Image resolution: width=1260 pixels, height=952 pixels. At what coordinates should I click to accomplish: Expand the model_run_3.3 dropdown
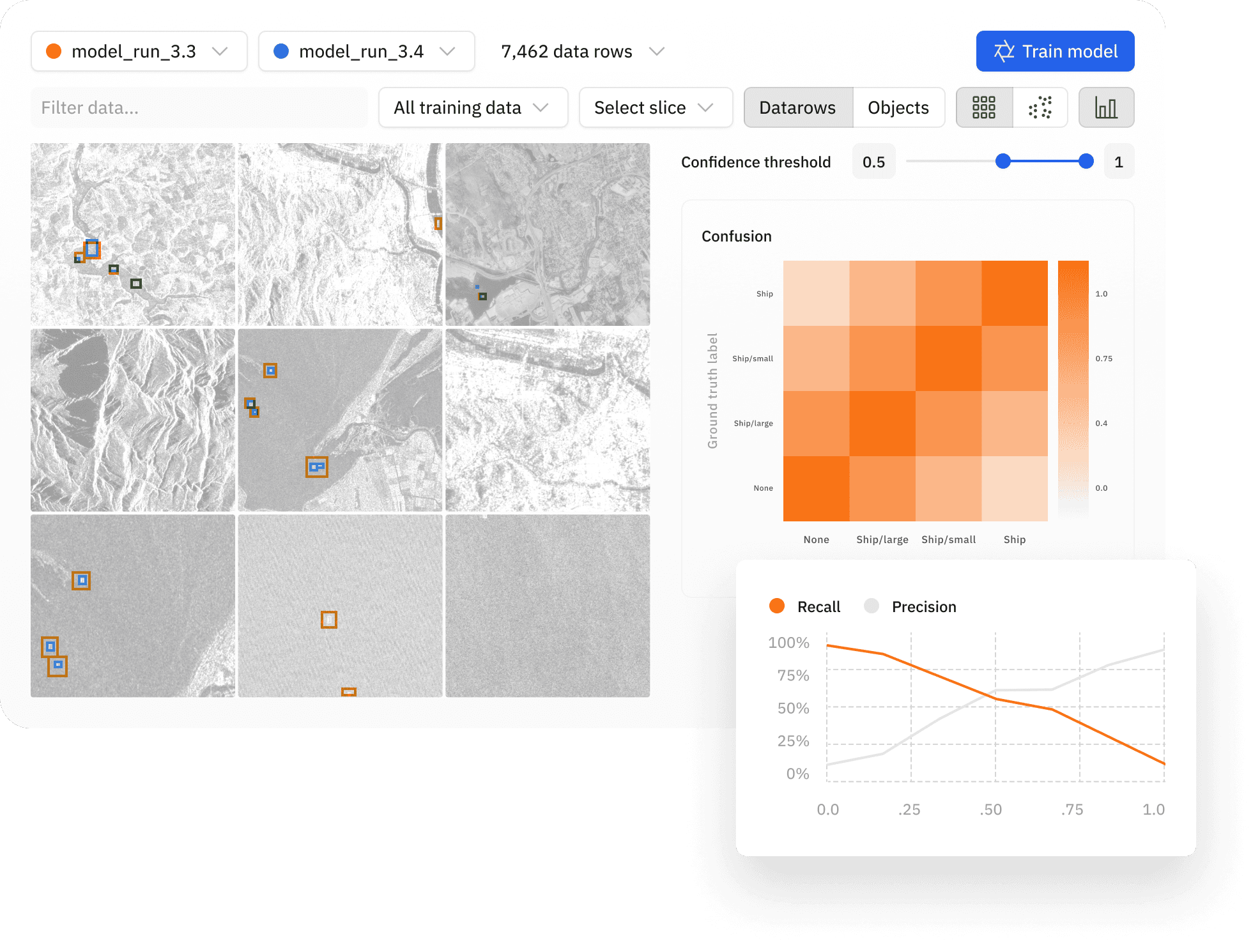[220, 51]
